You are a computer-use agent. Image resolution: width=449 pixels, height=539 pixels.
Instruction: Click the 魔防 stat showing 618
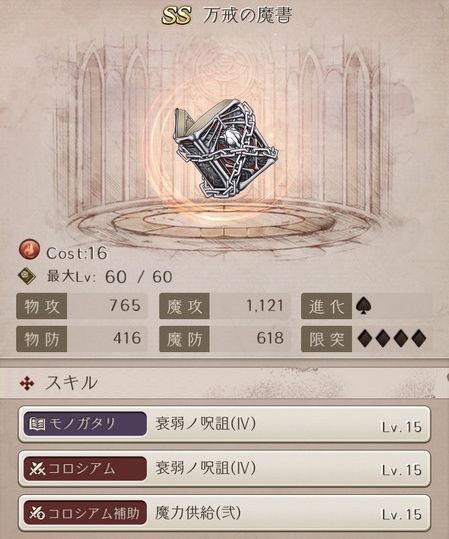(224, 339)
